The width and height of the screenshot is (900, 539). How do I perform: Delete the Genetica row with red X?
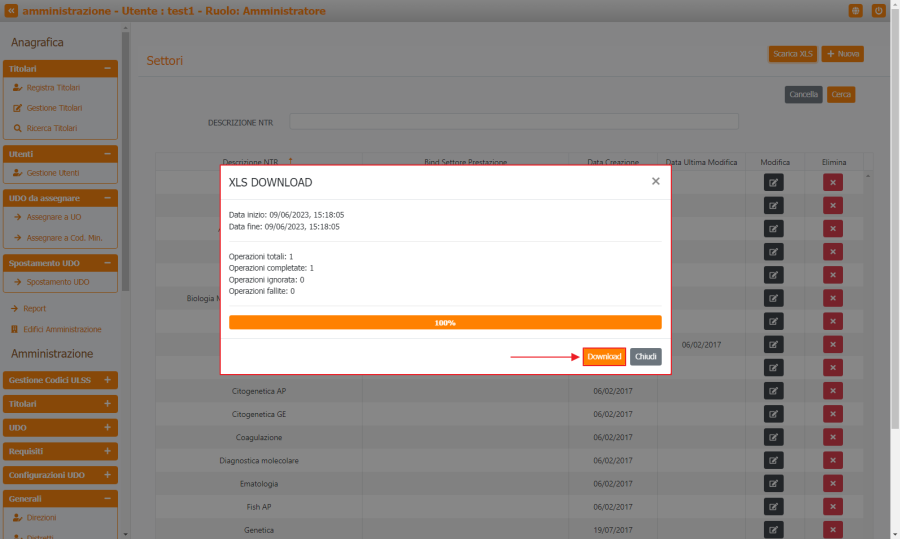[x=833, y=529]
